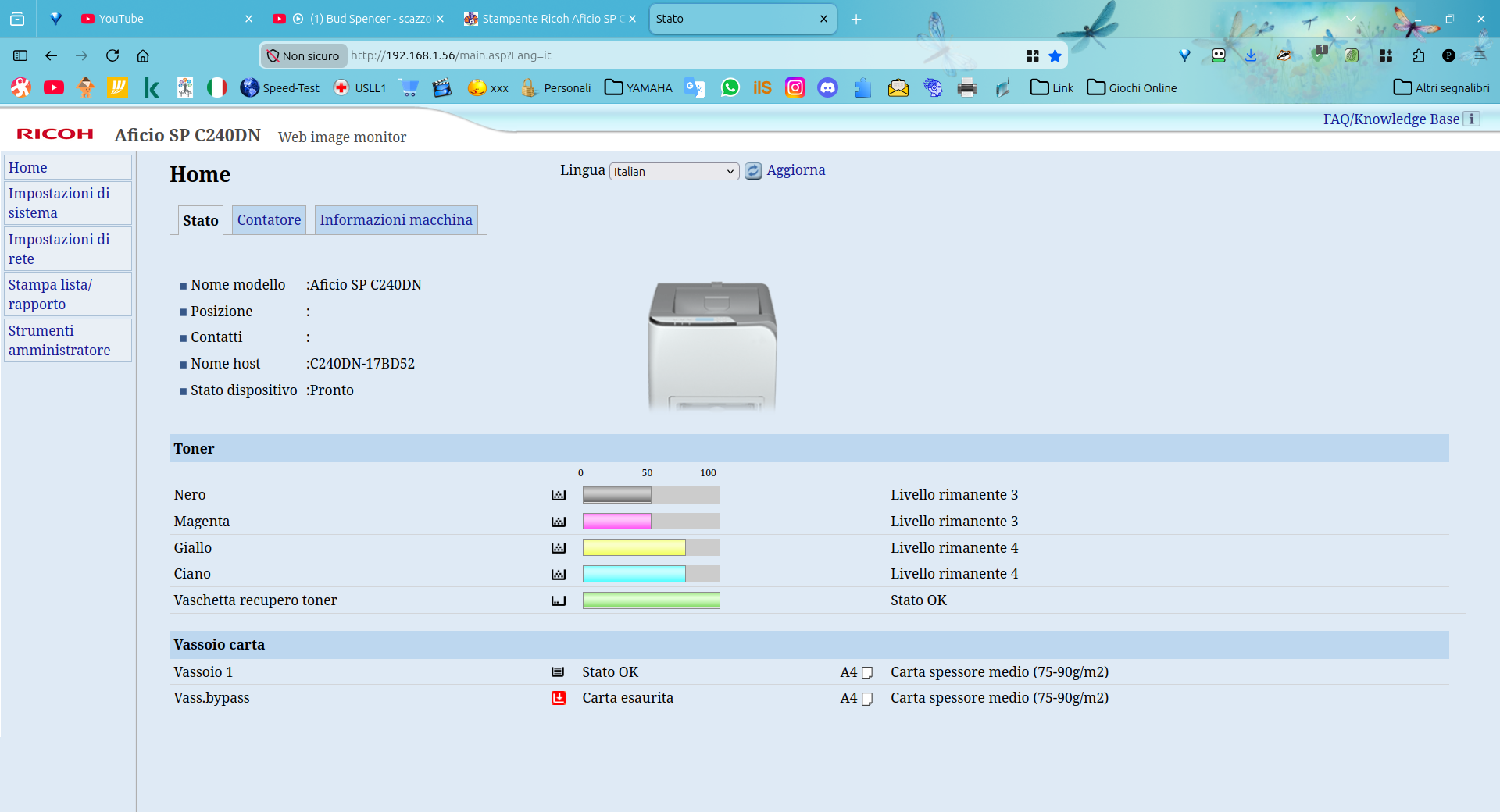This screenshot has width=1500, height=812.
Task: Open the xxx bookmark folder
Action: 488,87
